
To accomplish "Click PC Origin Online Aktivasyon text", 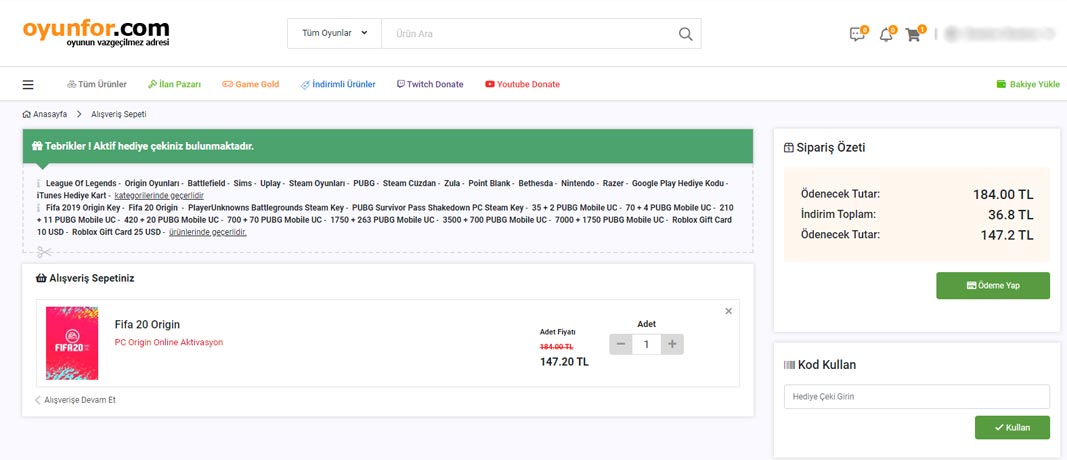I will (169, 342).
